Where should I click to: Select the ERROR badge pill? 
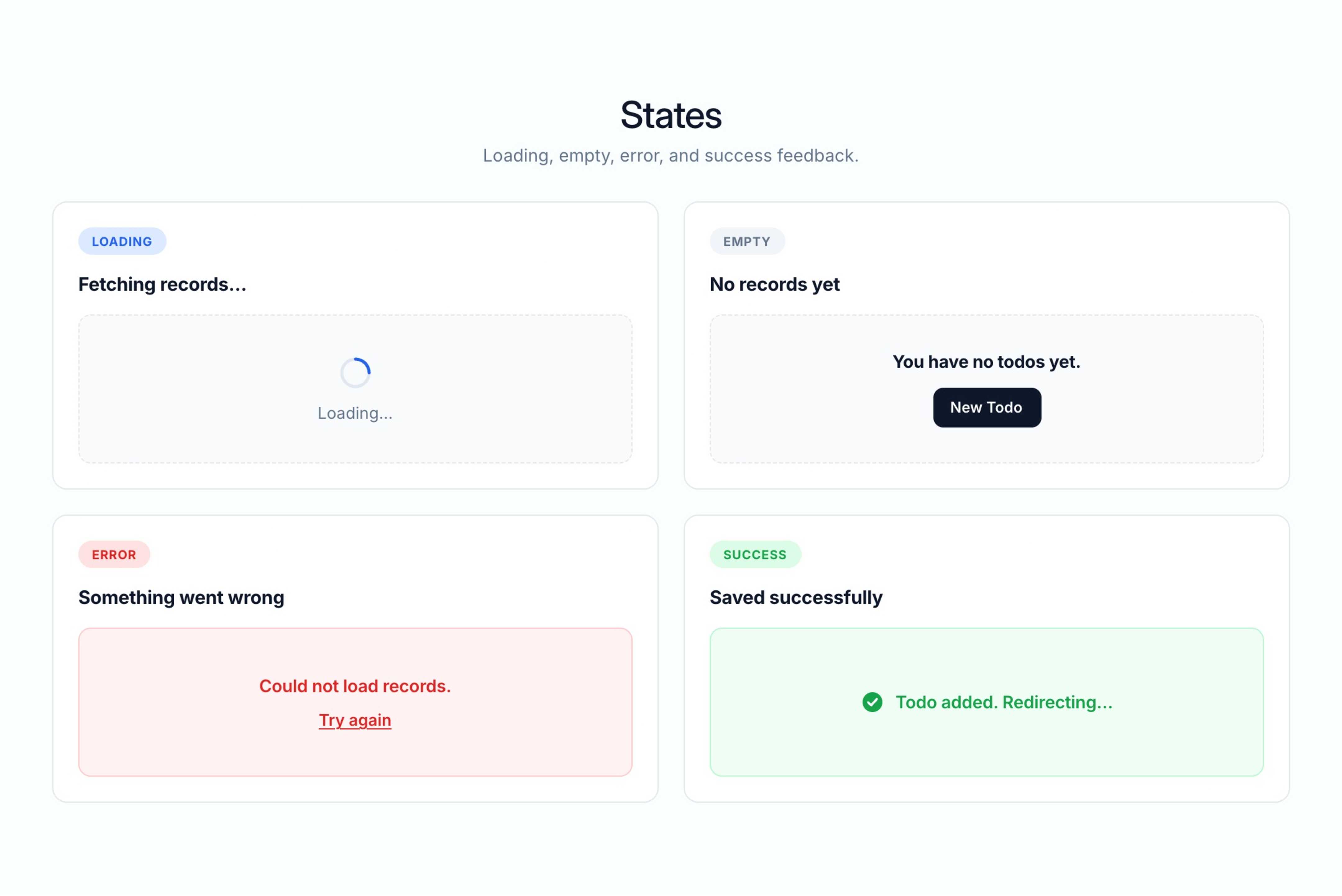click(114, 554)
